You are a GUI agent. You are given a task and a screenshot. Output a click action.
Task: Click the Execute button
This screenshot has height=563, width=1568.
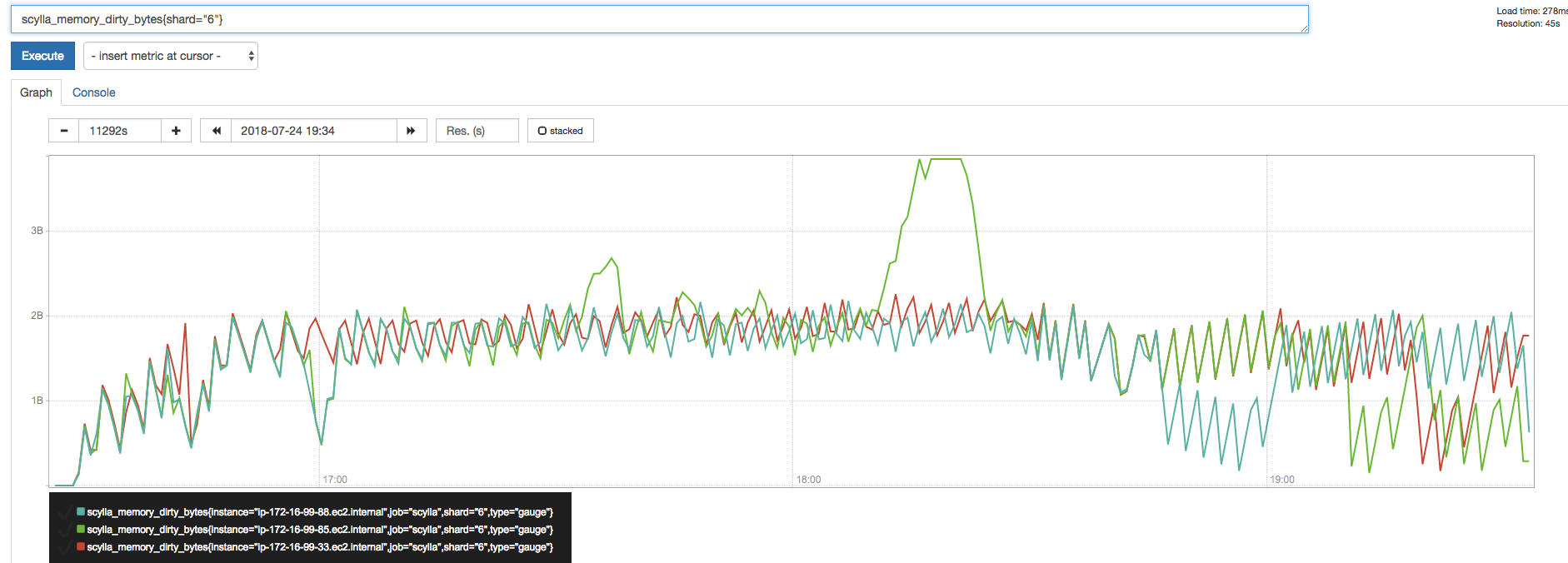pos(42,56)
